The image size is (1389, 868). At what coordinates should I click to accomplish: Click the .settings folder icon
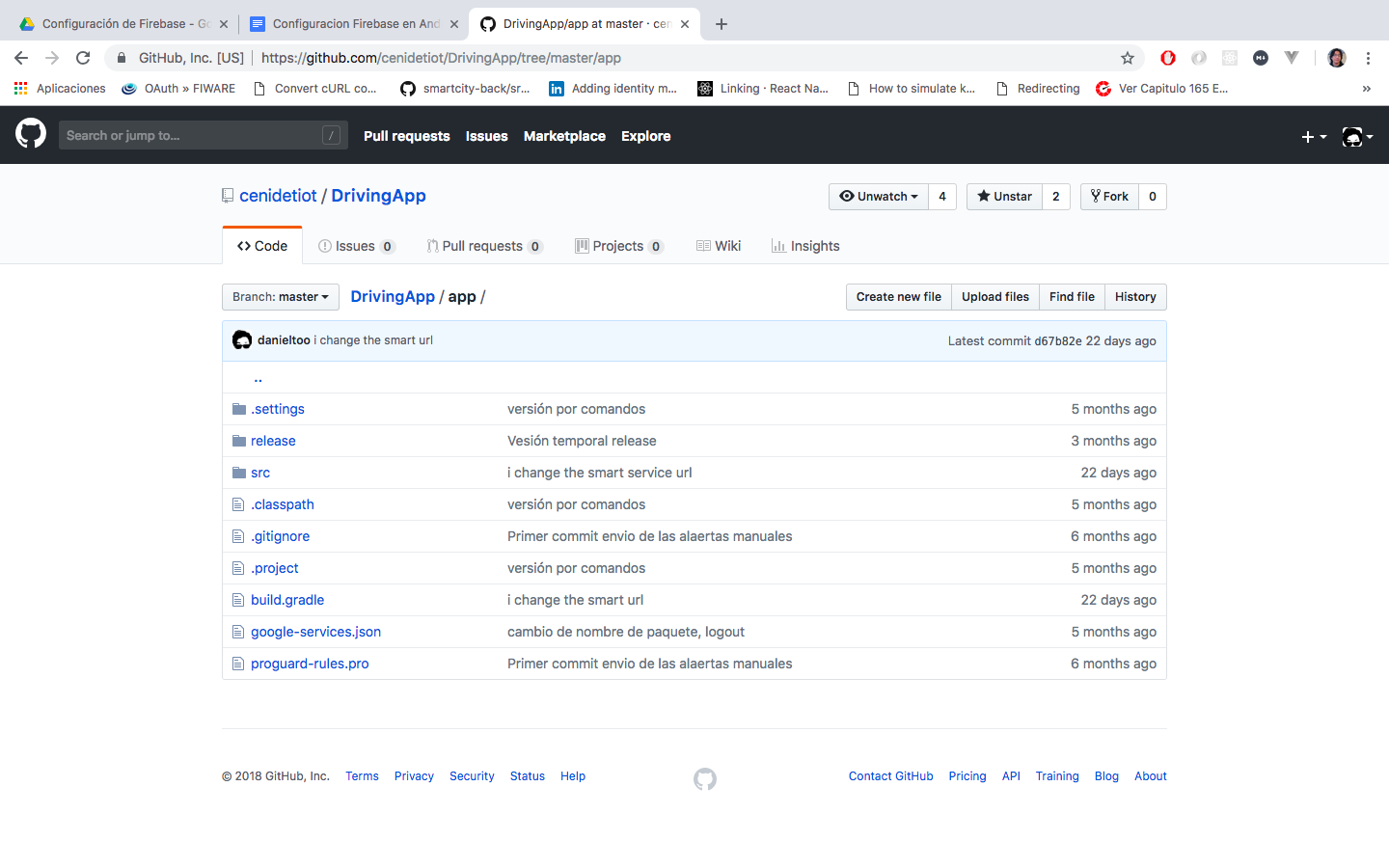[239, 409]
